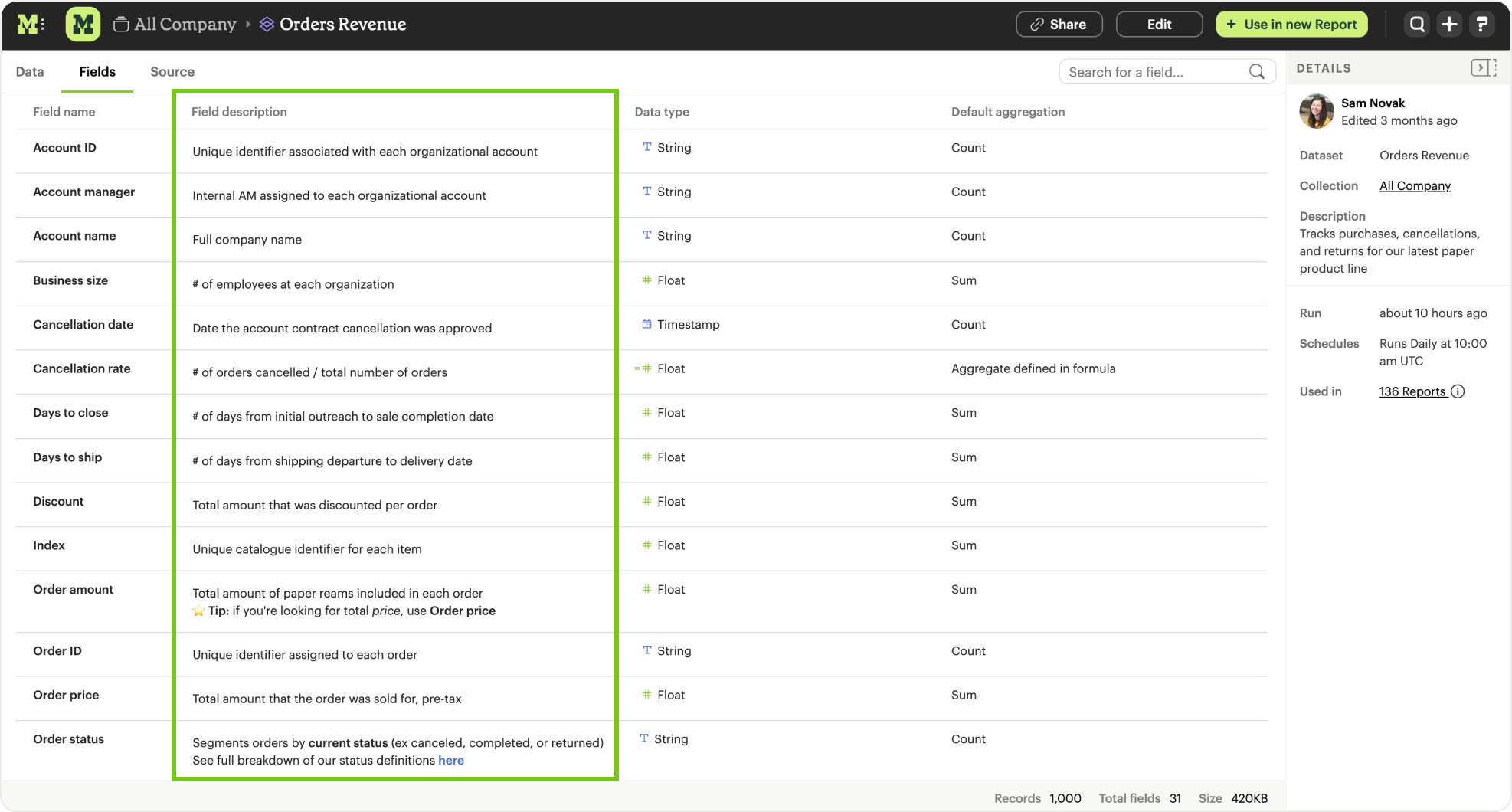Click String type icon for Account manager

(x=647, y=192)
